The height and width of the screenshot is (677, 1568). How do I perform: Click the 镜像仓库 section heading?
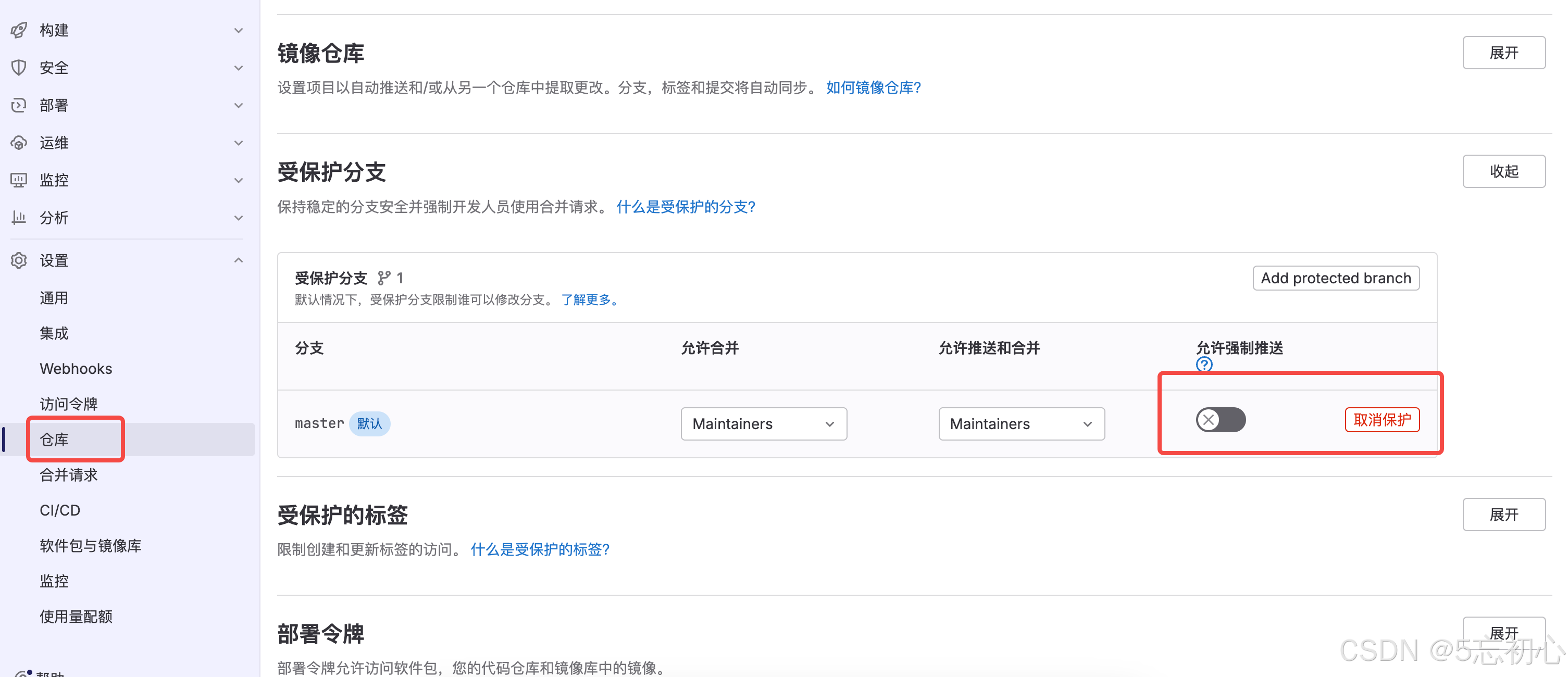[x=321, y=54]
